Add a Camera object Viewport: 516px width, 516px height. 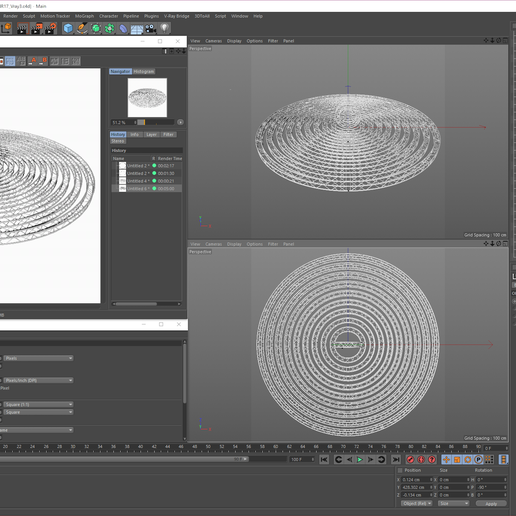(x=151, y=29)
